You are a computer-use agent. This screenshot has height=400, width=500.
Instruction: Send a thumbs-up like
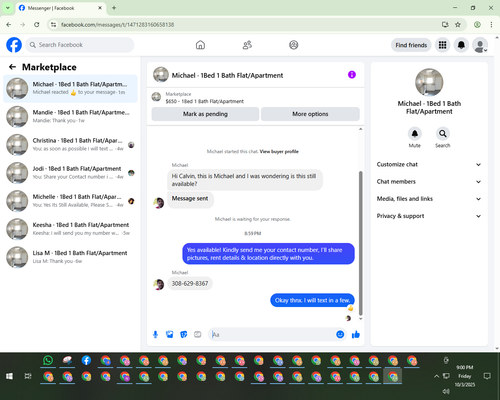[x=356, y=334]
